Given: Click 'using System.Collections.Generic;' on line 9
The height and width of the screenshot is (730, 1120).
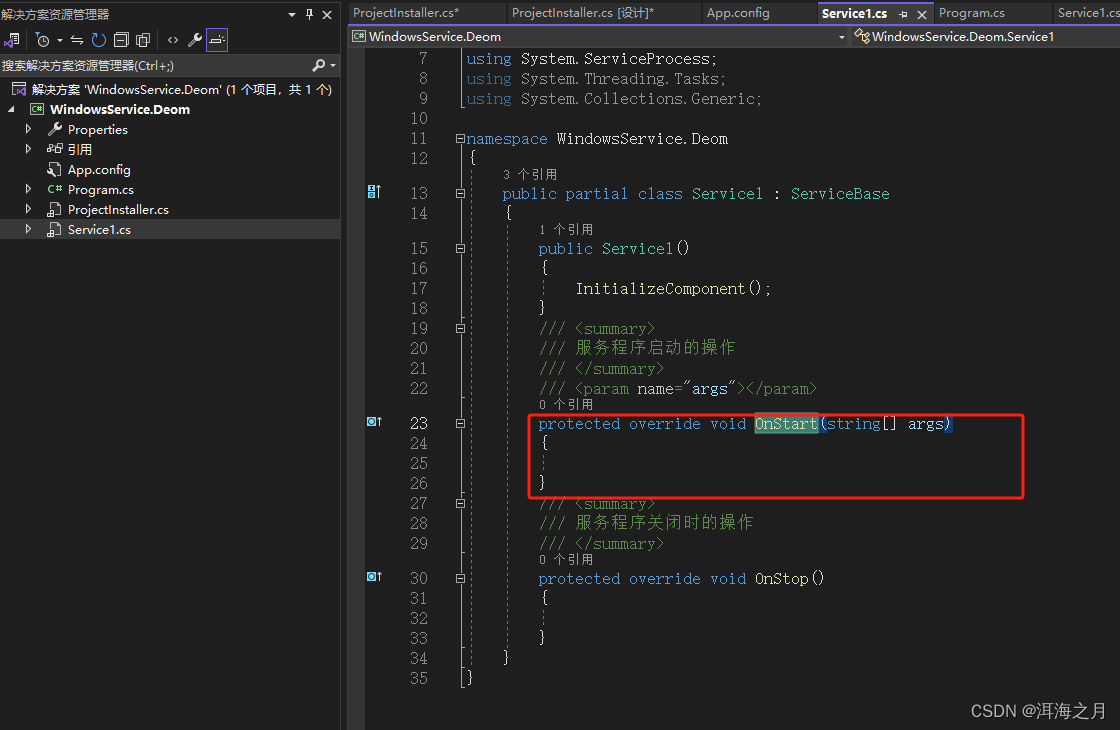Looking at the screenshot, I should pyautogui.click(x=614, y=99).
